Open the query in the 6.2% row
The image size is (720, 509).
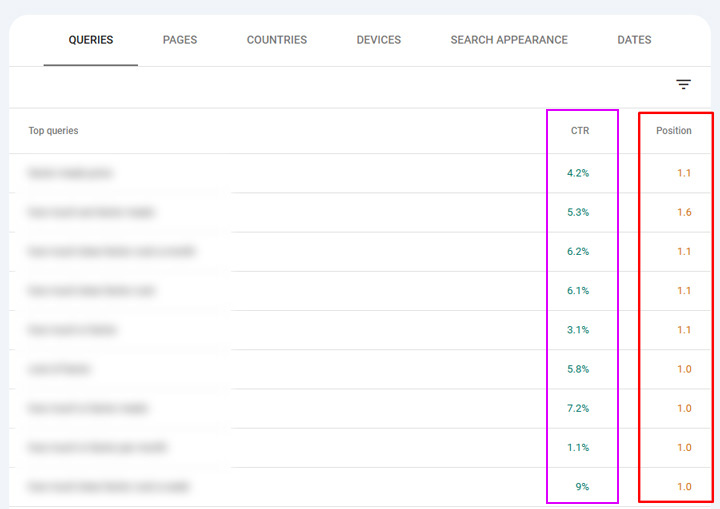click(112, 251)
